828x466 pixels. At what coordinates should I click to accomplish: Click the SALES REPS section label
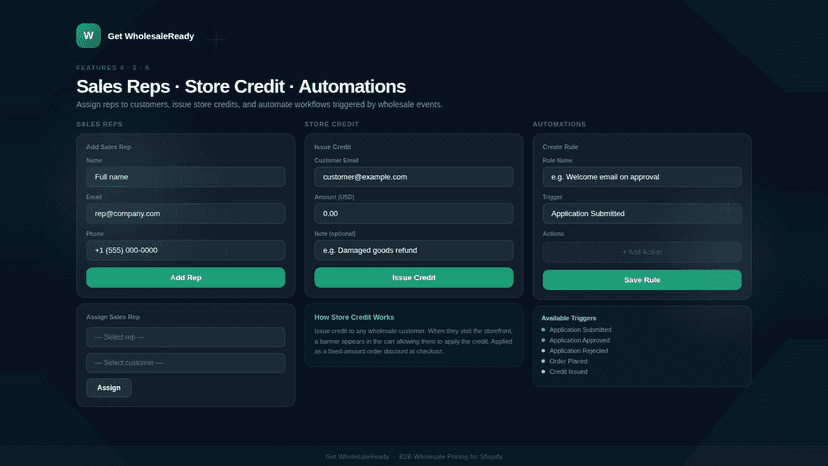99,124
